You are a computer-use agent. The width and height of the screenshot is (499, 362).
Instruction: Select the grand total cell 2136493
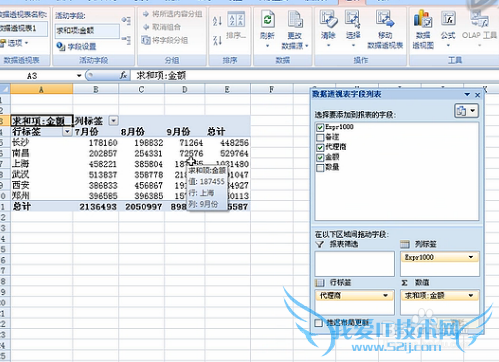(96, 207)
